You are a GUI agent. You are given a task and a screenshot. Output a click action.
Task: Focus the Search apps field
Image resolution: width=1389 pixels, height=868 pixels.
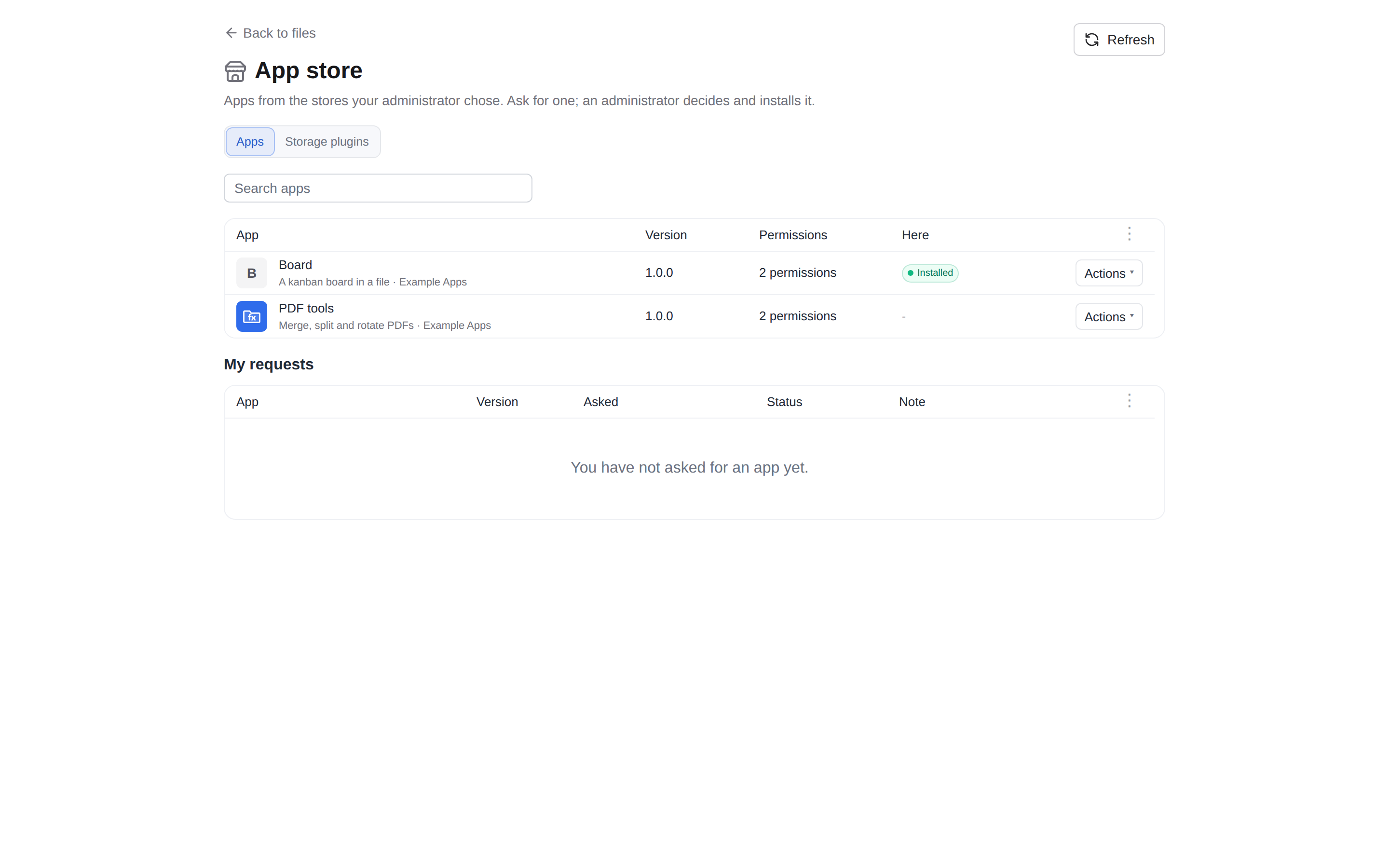pos(378,188)
